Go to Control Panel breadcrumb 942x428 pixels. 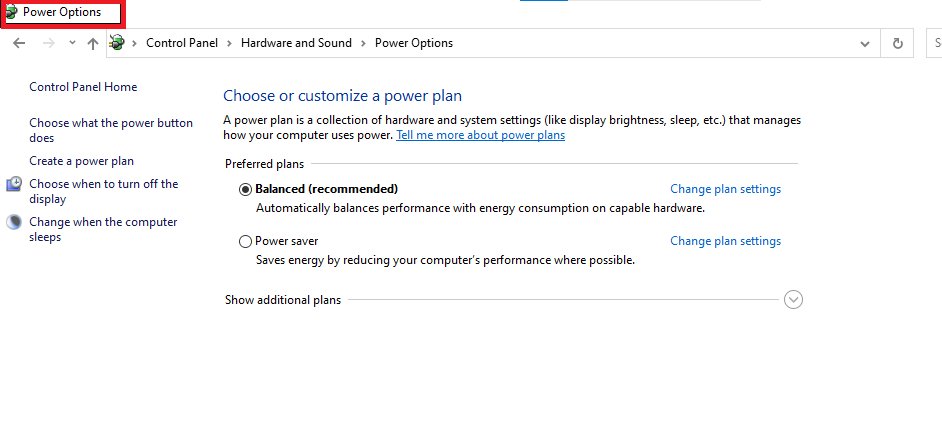(x=182, y=43)
